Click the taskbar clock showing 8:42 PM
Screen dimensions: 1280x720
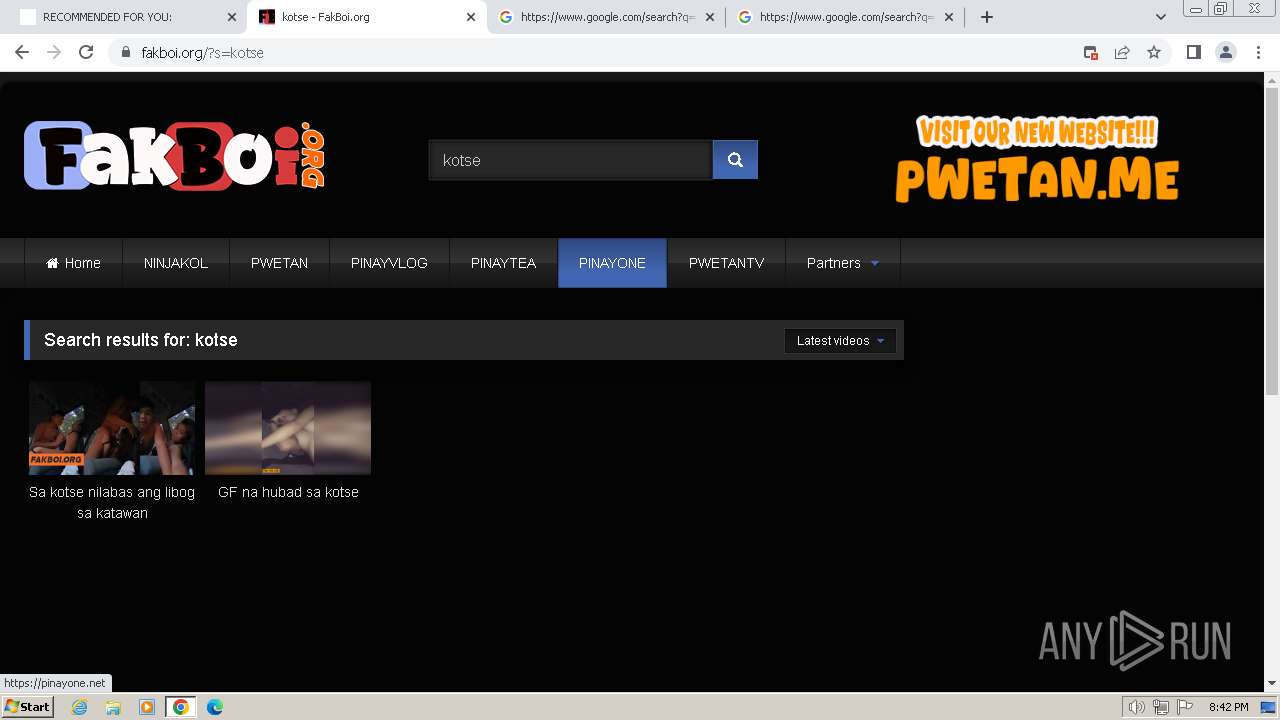1228,707
